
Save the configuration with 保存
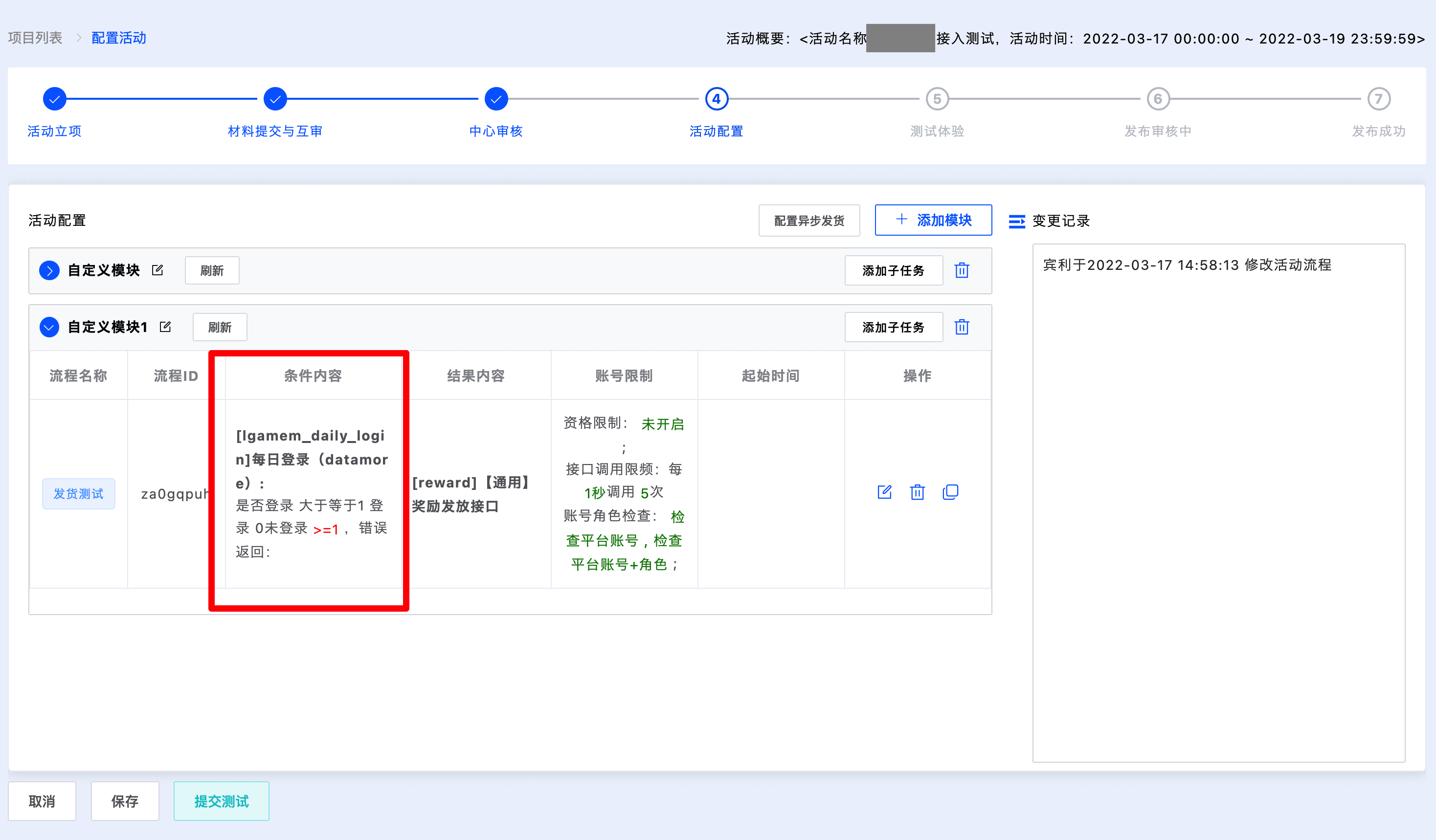click(x=125, y=801)
